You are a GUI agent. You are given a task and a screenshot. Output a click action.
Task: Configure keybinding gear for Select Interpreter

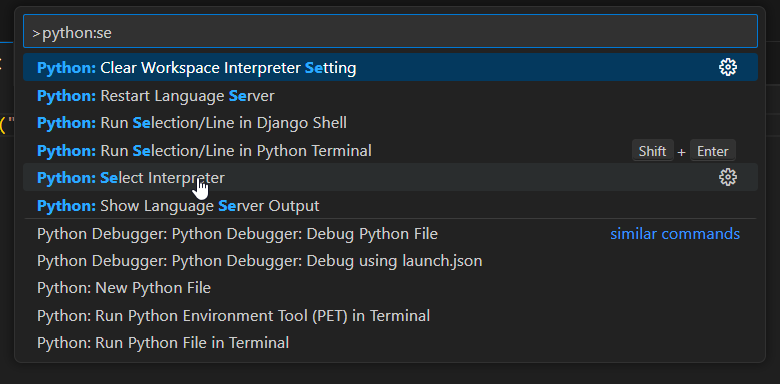tap(728, 177)
